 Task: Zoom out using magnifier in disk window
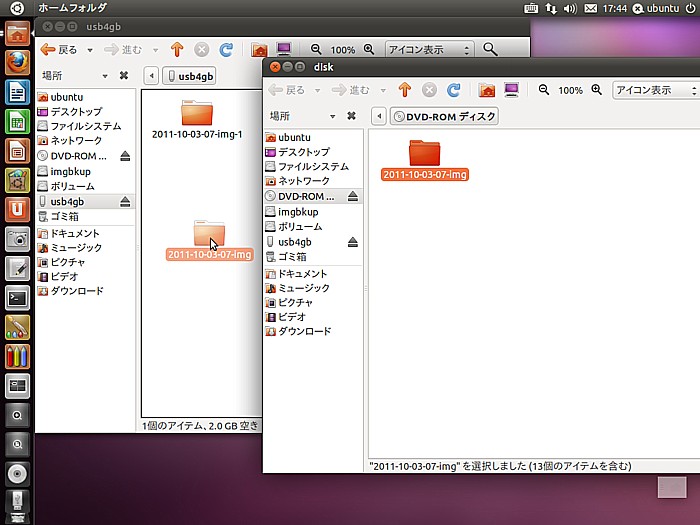544,90
